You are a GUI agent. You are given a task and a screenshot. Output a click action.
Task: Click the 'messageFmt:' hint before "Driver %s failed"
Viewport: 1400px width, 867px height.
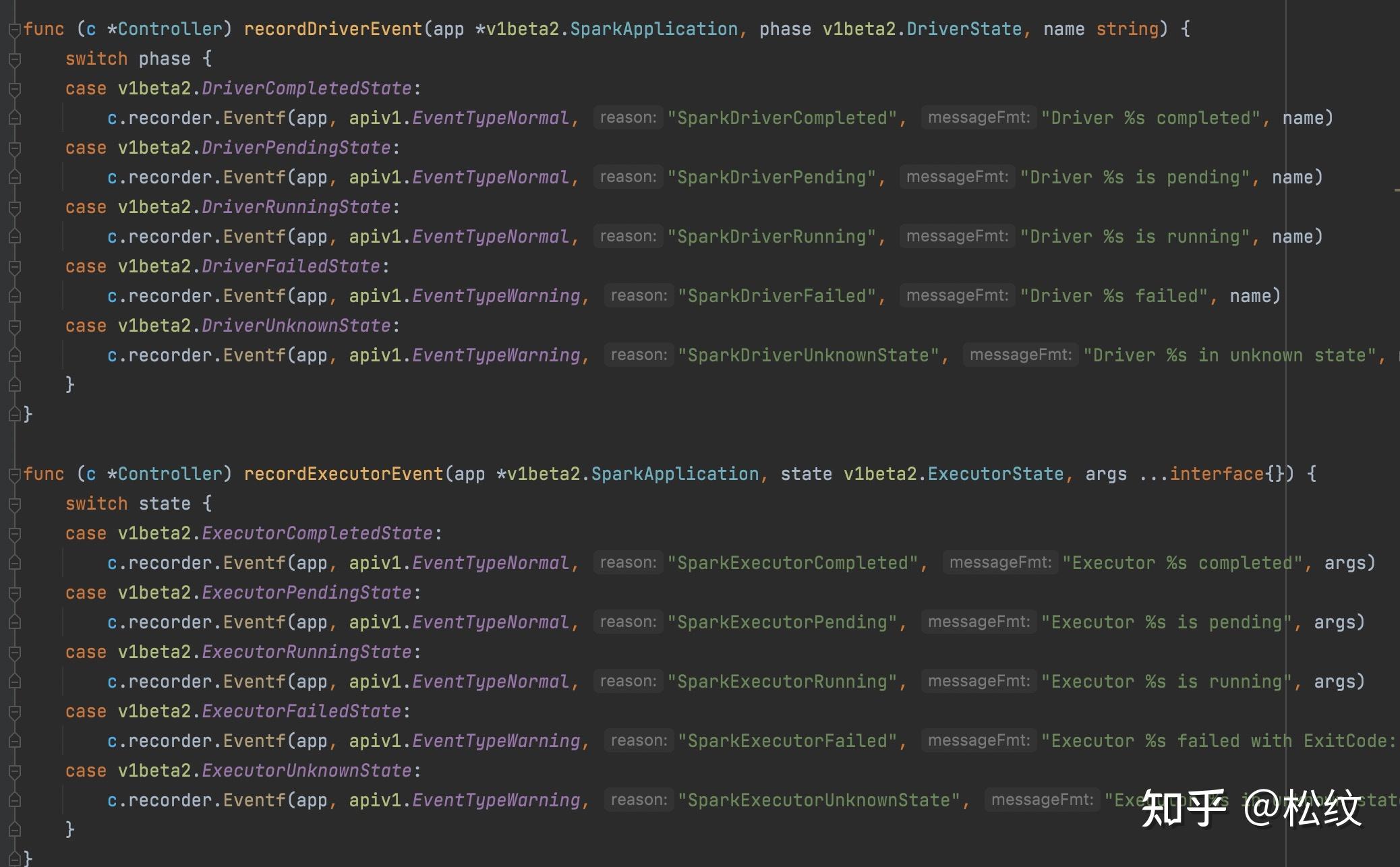957,296
